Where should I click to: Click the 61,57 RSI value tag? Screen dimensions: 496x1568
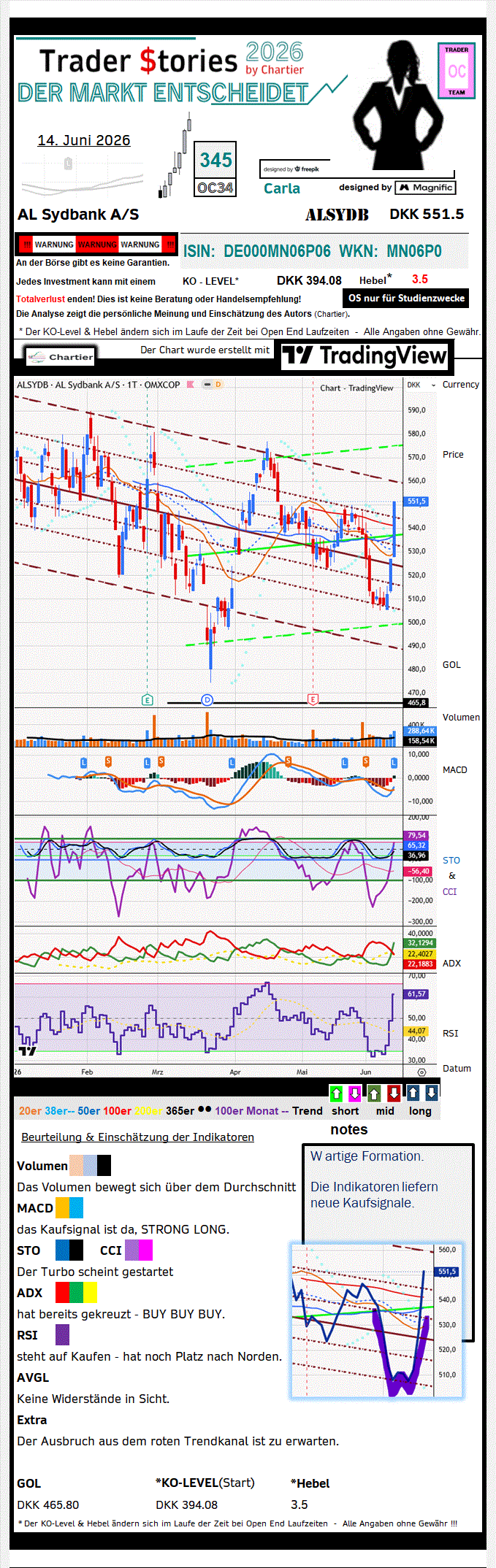click(416, 994)
